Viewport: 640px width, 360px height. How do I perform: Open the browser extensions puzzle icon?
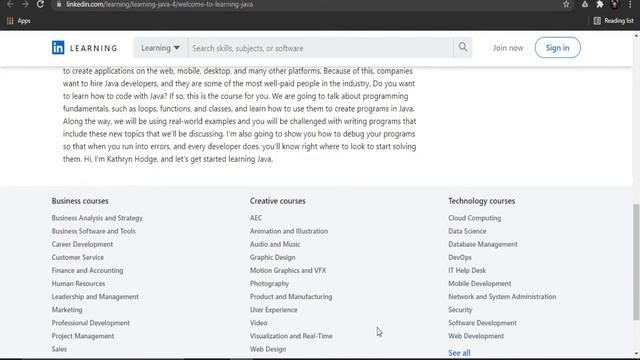coord(600,4)
